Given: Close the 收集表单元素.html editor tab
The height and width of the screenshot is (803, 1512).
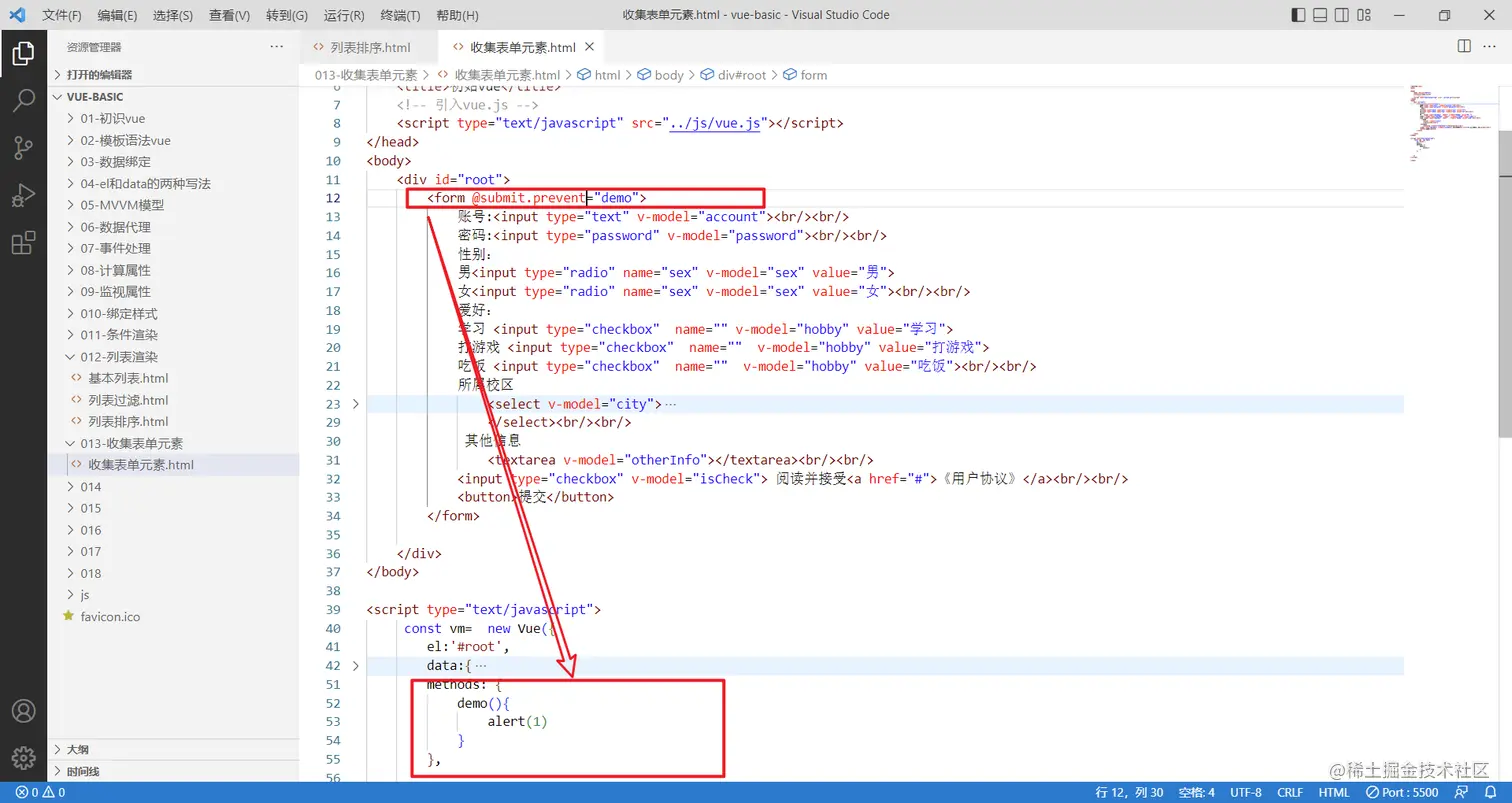Looking at the screenshot, I should (590, 47).
